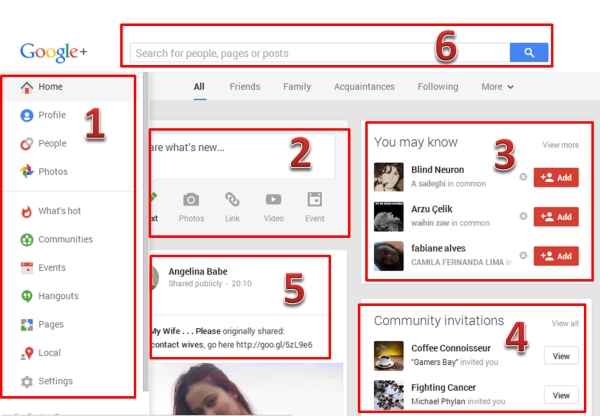Open the Acquaintances tab
This screenshot has height=416, width=600.
click(364, 87)
